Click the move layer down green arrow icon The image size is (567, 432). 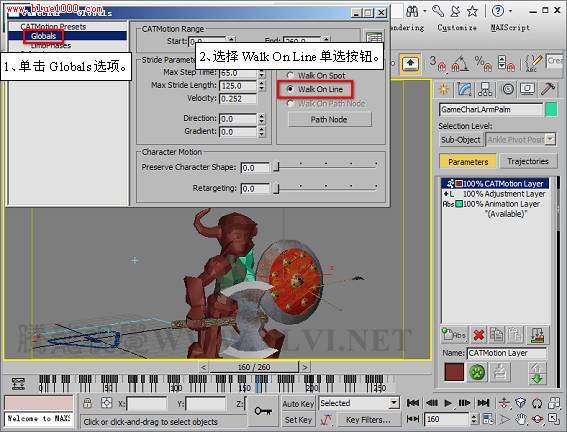(x=537, y=378)
